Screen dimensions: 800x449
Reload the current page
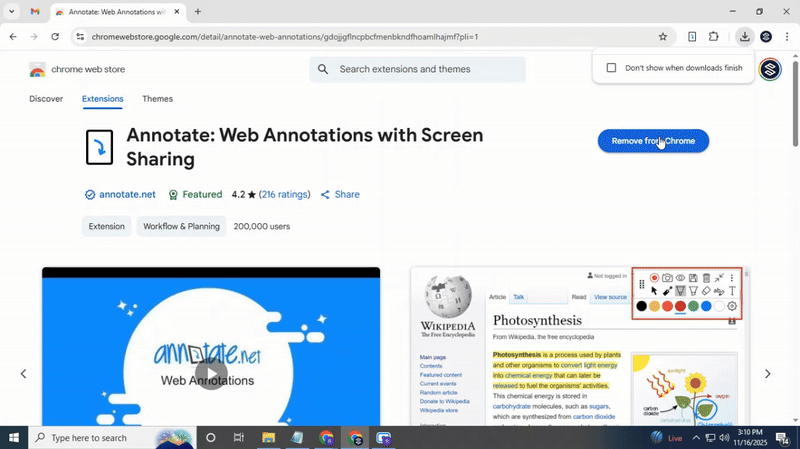pyautogui.click(x=54, y=37)
